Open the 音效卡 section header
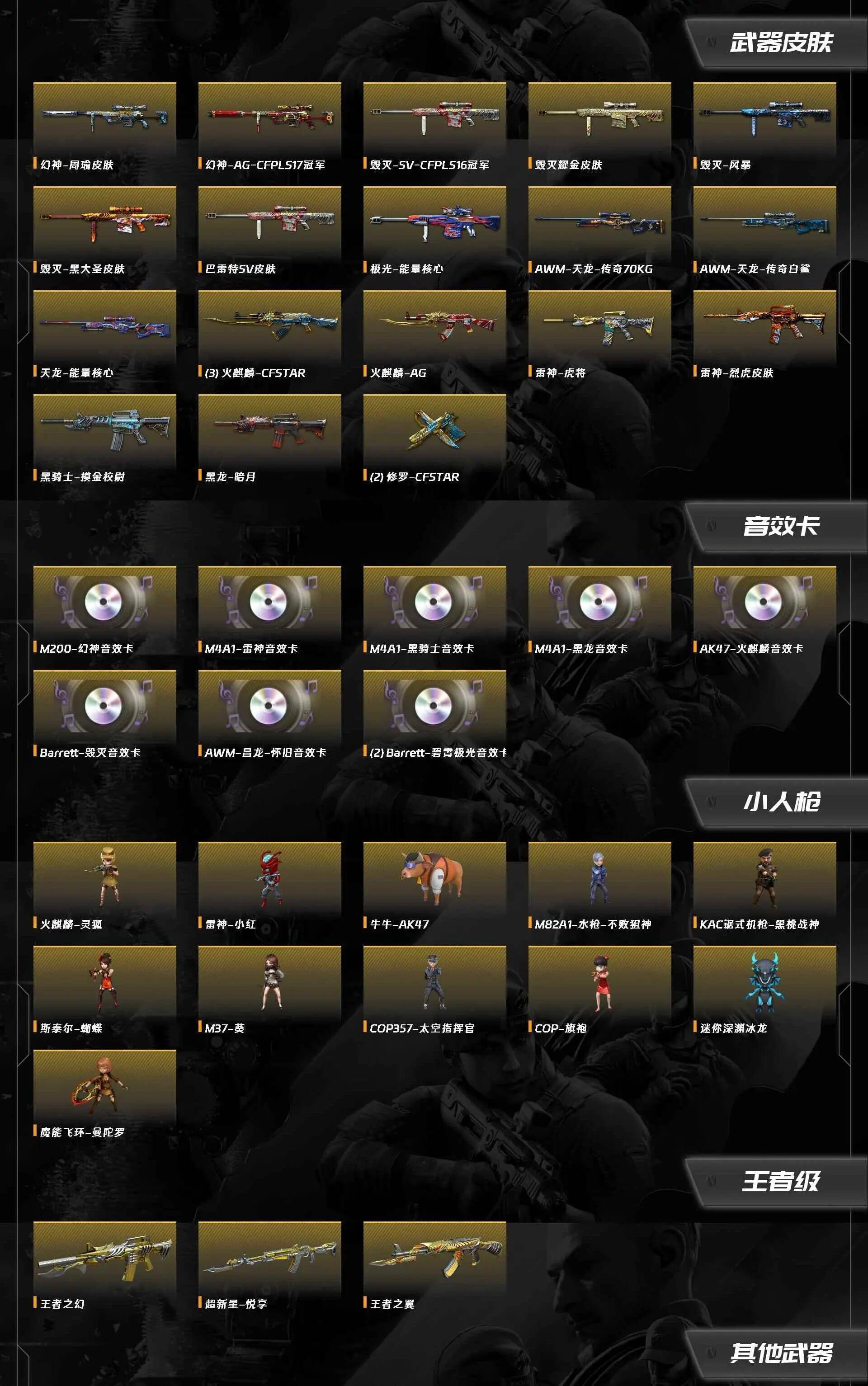868x1386 pixels. (x=780, y=526)
